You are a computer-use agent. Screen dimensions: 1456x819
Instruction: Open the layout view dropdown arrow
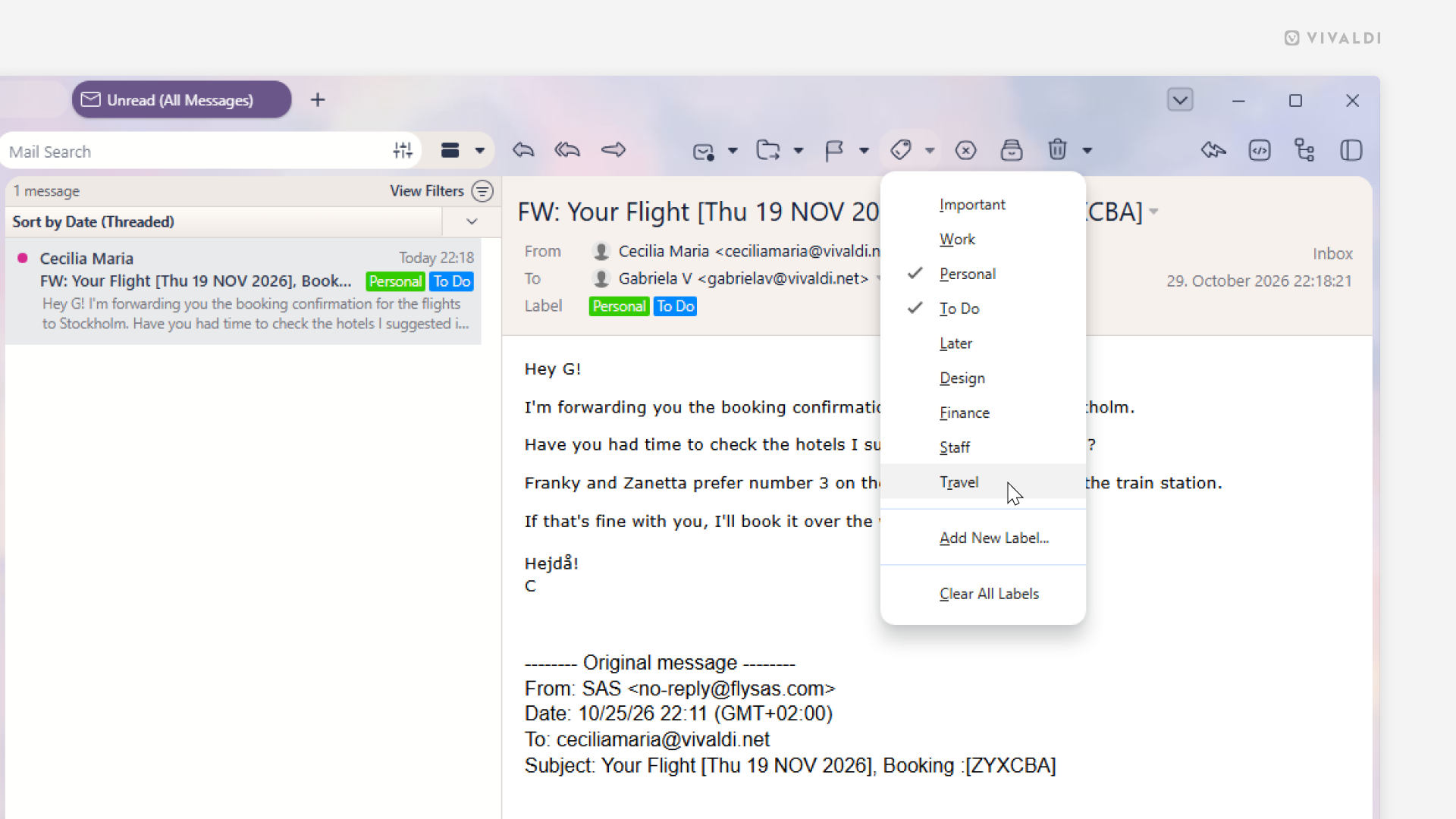[x=480, y=151]
